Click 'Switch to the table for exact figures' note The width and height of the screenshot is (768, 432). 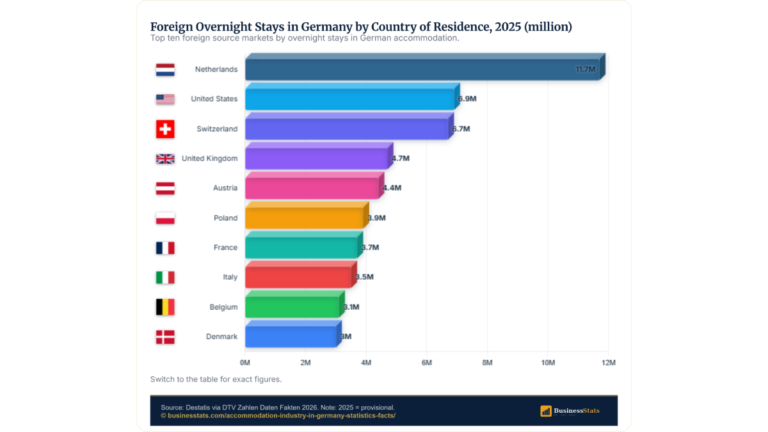pyautogui.click(x=216, y=379)
